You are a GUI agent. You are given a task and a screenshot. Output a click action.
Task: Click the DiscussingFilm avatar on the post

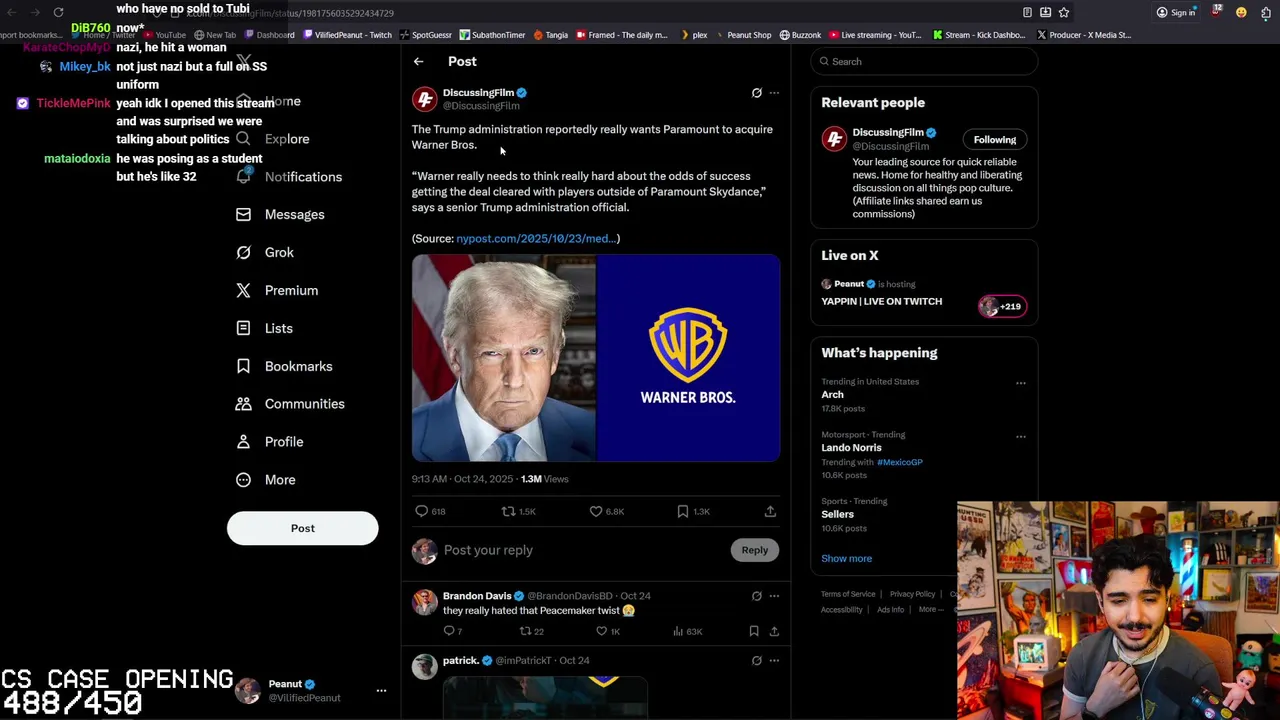click(425, 99)
